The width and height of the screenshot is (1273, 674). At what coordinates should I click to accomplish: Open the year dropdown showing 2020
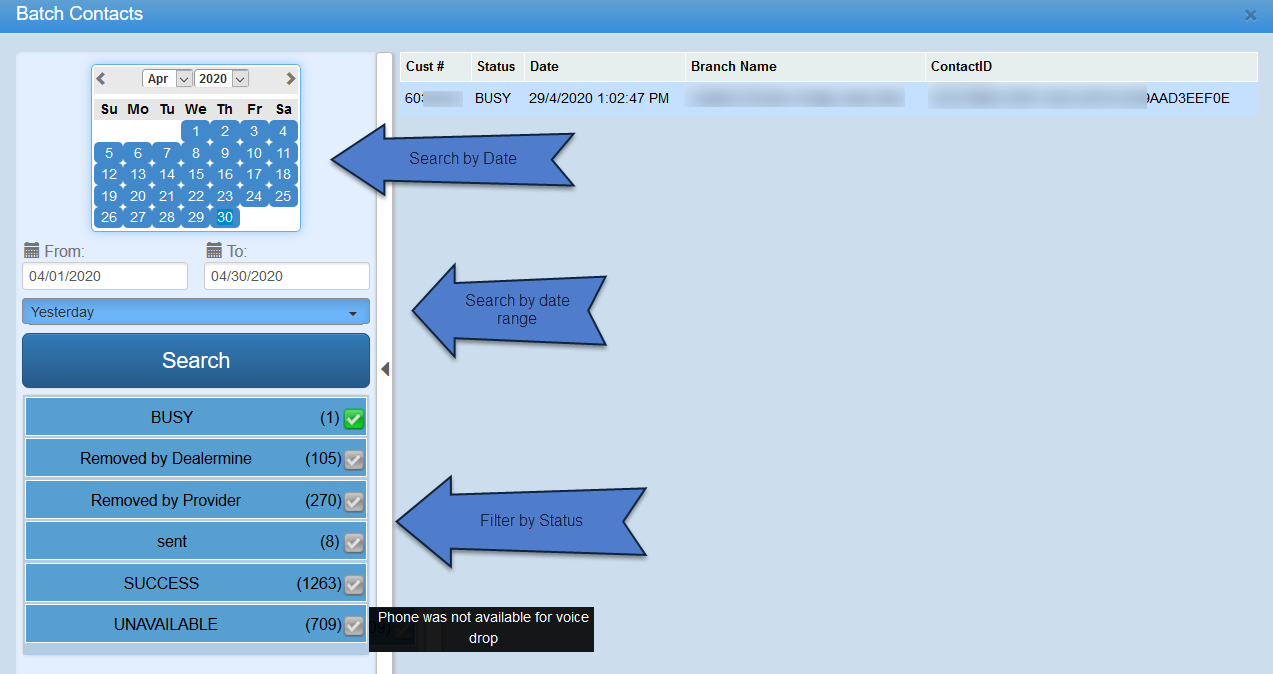[x=221, y=79]
